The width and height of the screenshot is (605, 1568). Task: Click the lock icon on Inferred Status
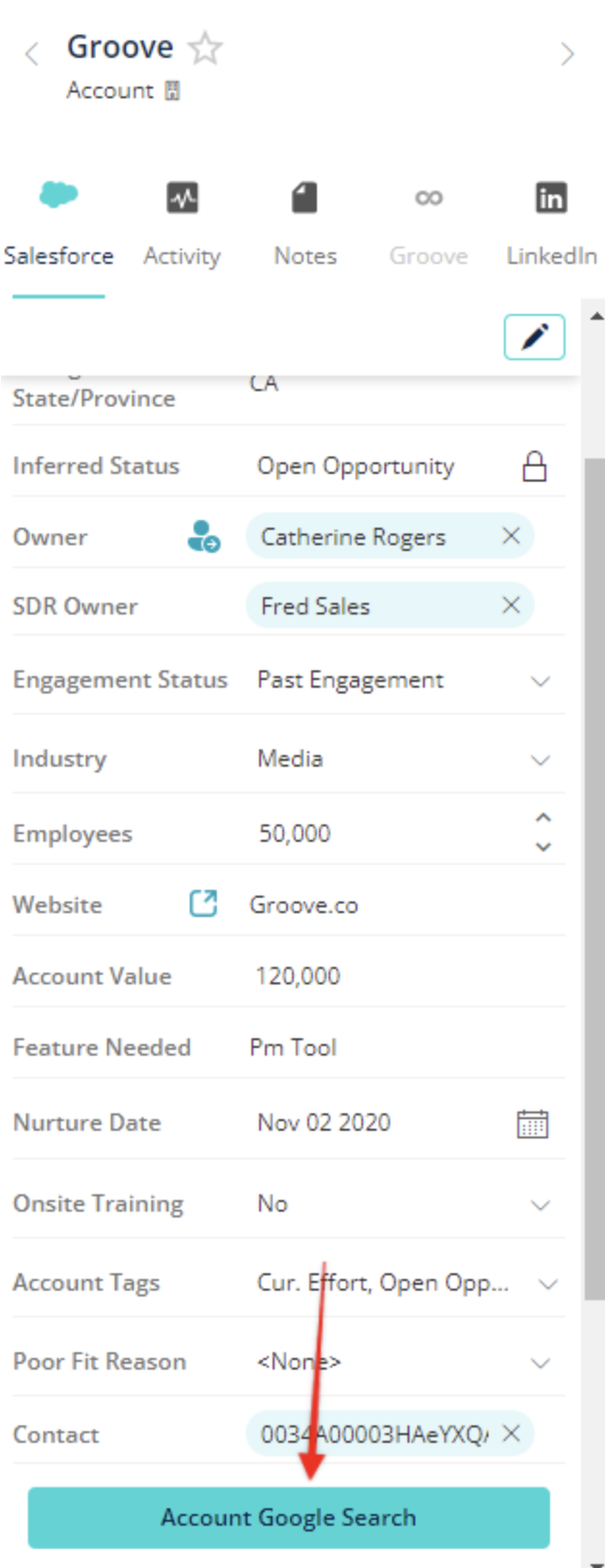click(535, 466)
